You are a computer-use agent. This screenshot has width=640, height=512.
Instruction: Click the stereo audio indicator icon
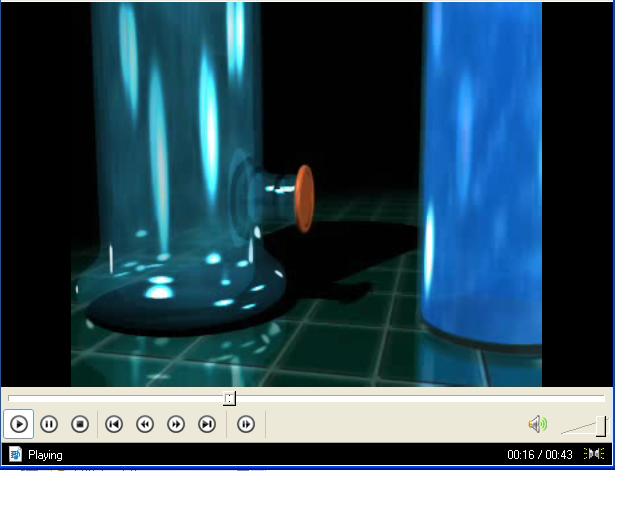coord(594,454)
